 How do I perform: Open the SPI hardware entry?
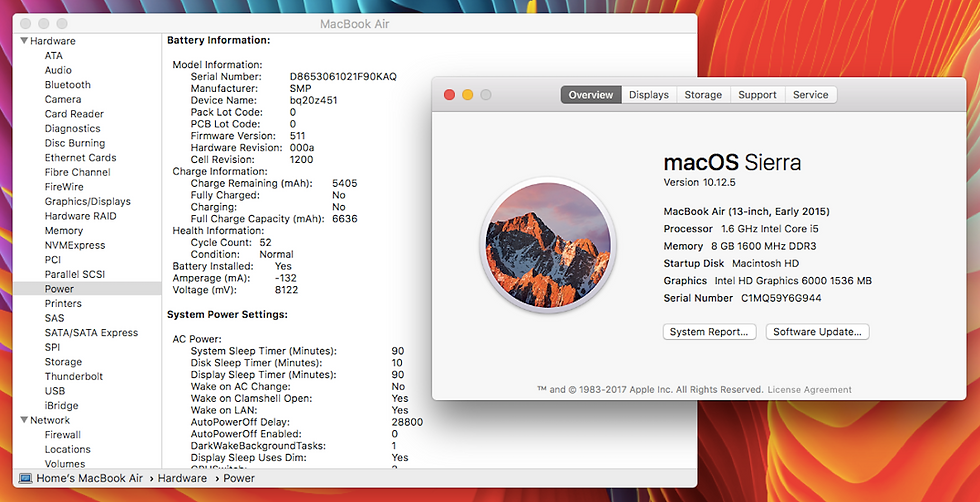click(x=52, y=347)
